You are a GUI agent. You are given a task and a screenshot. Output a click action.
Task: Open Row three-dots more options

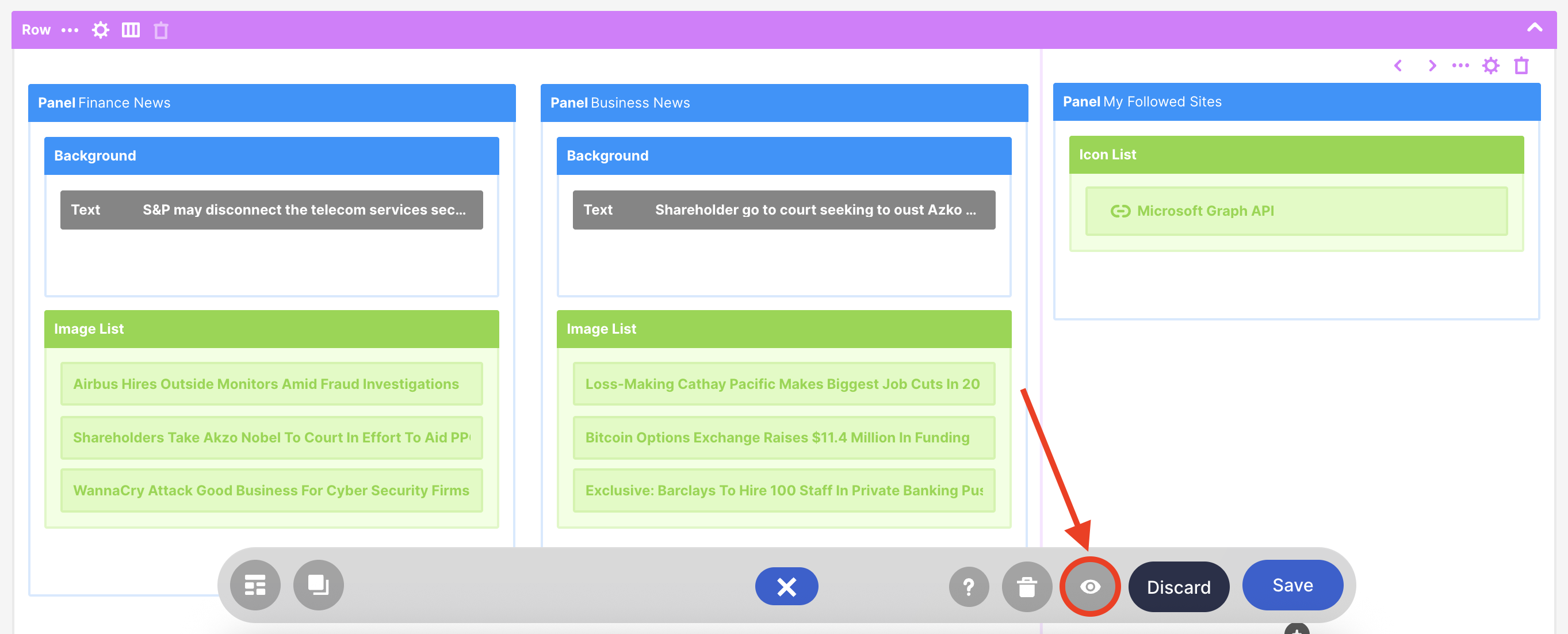click(x=70, y=30)
